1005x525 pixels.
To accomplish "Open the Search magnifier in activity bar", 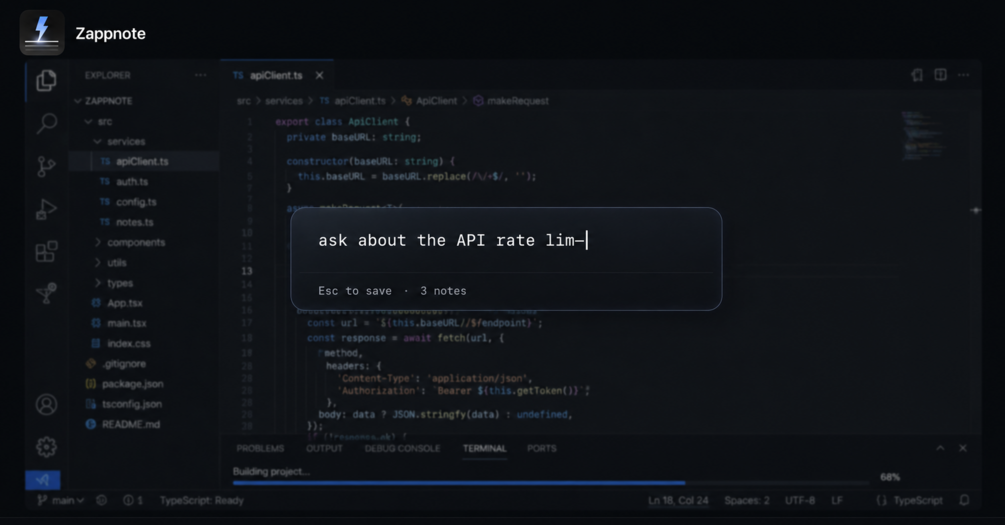I will click(x=46, y=123).
